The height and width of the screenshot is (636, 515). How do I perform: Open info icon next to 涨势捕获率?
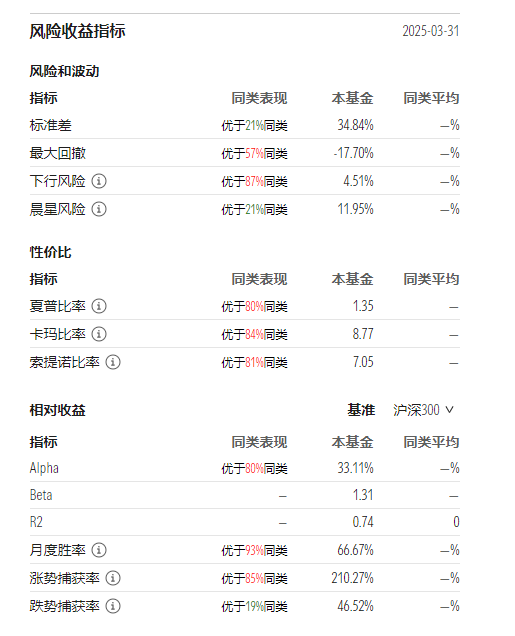click(x=113, y=578)
